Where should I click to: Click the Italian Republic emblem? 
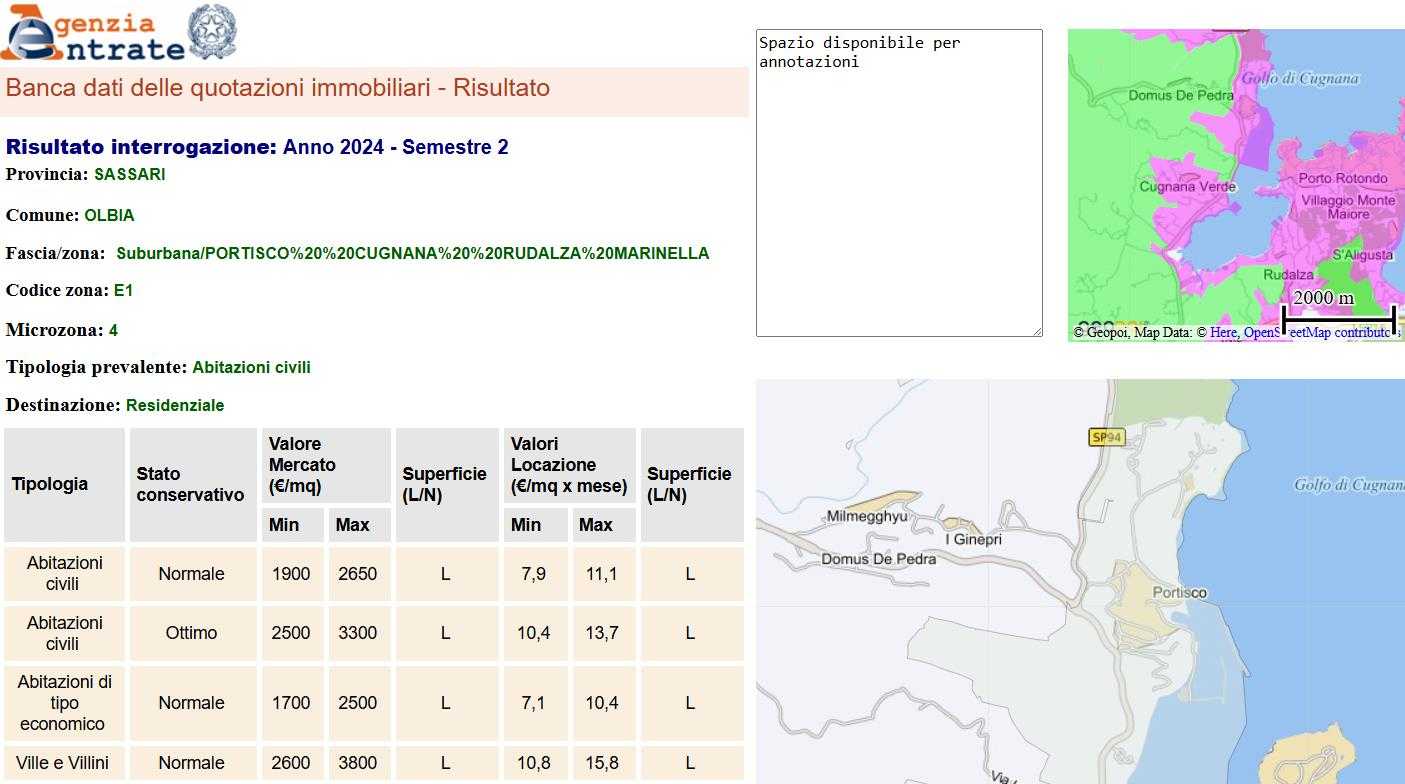(x=212, y=32)
